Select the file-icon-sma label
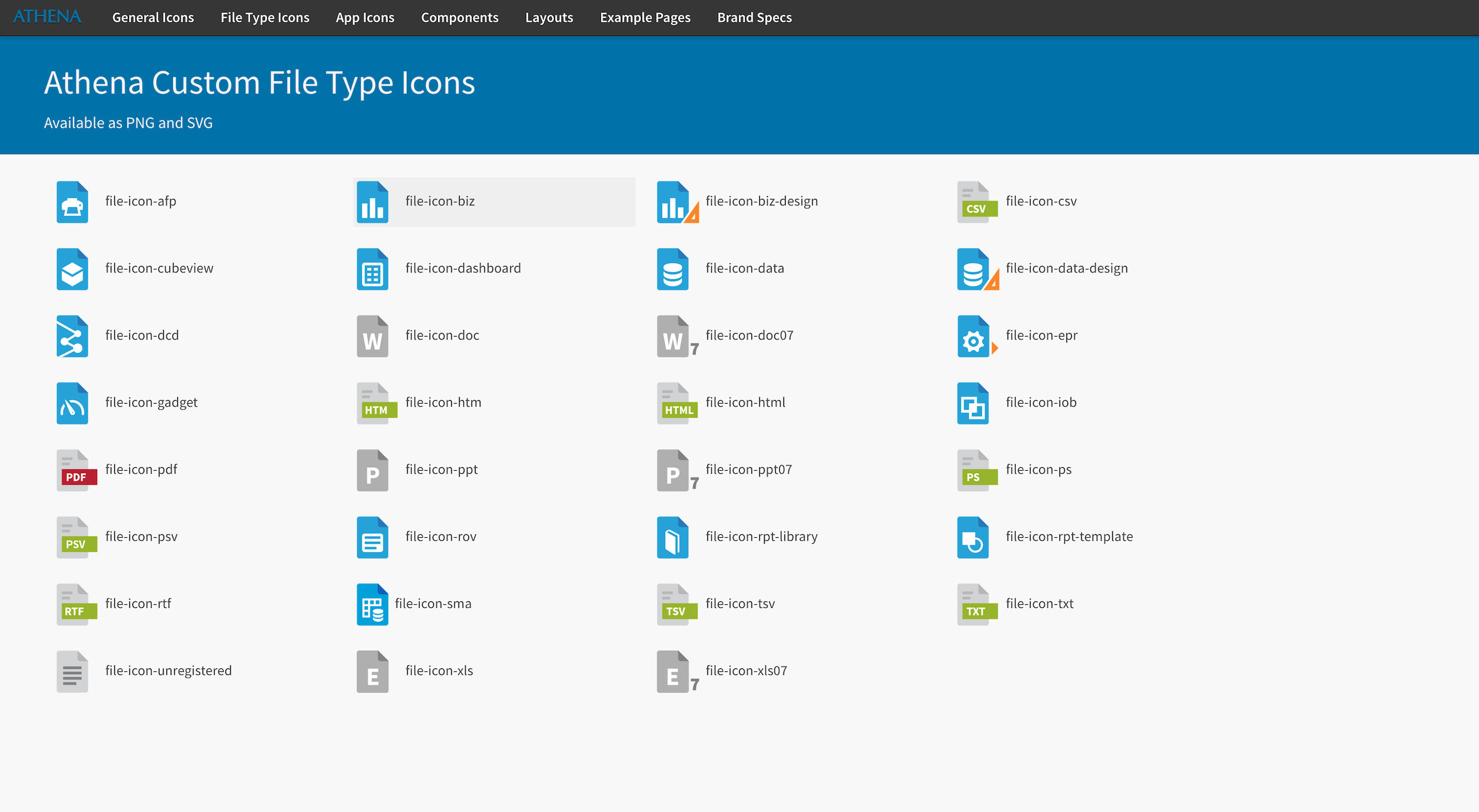The width and height of the screenshot is (1479, 812). pos(433,604)
